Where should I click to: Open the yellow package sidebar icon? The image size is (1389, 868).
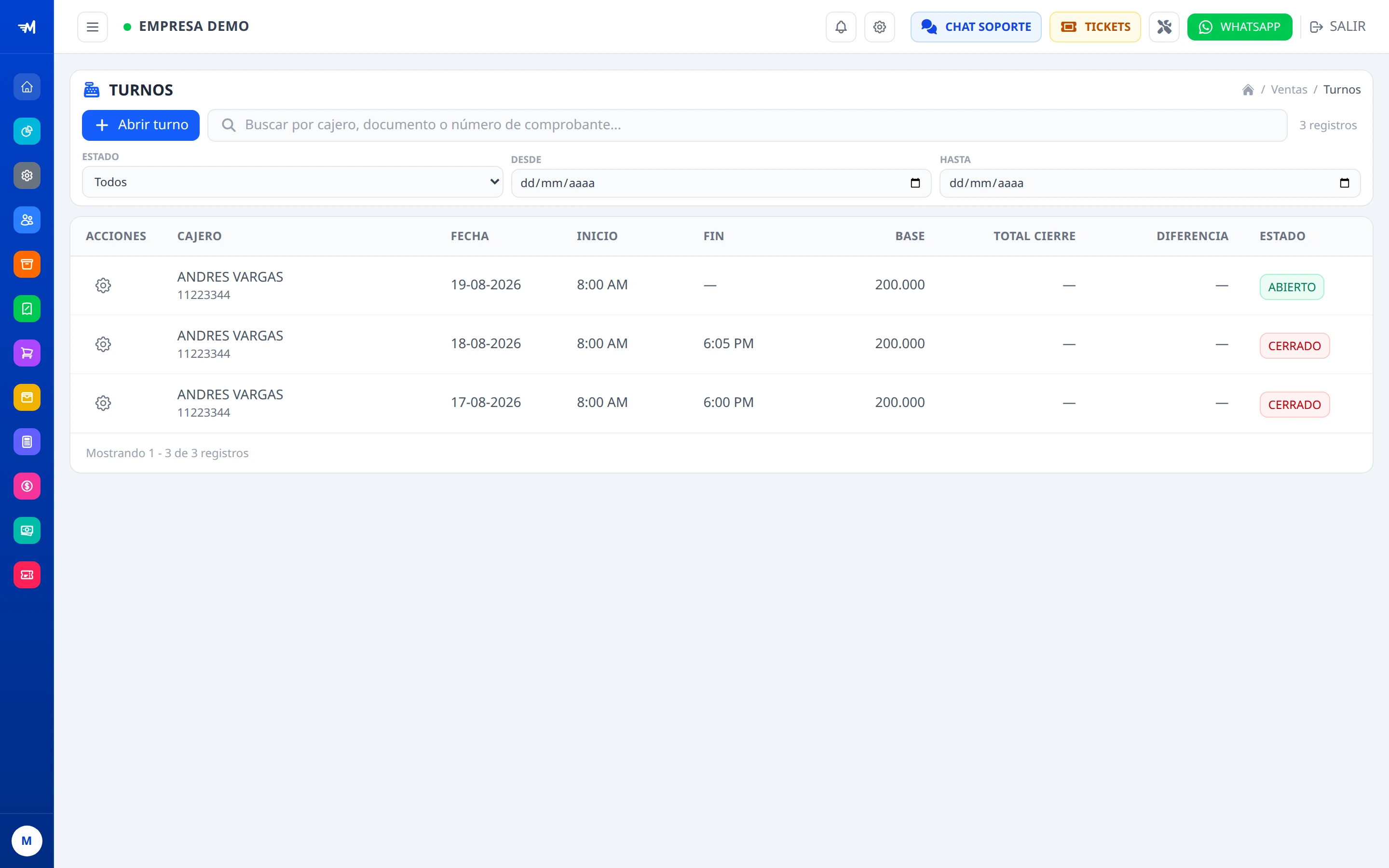[27, 397]
